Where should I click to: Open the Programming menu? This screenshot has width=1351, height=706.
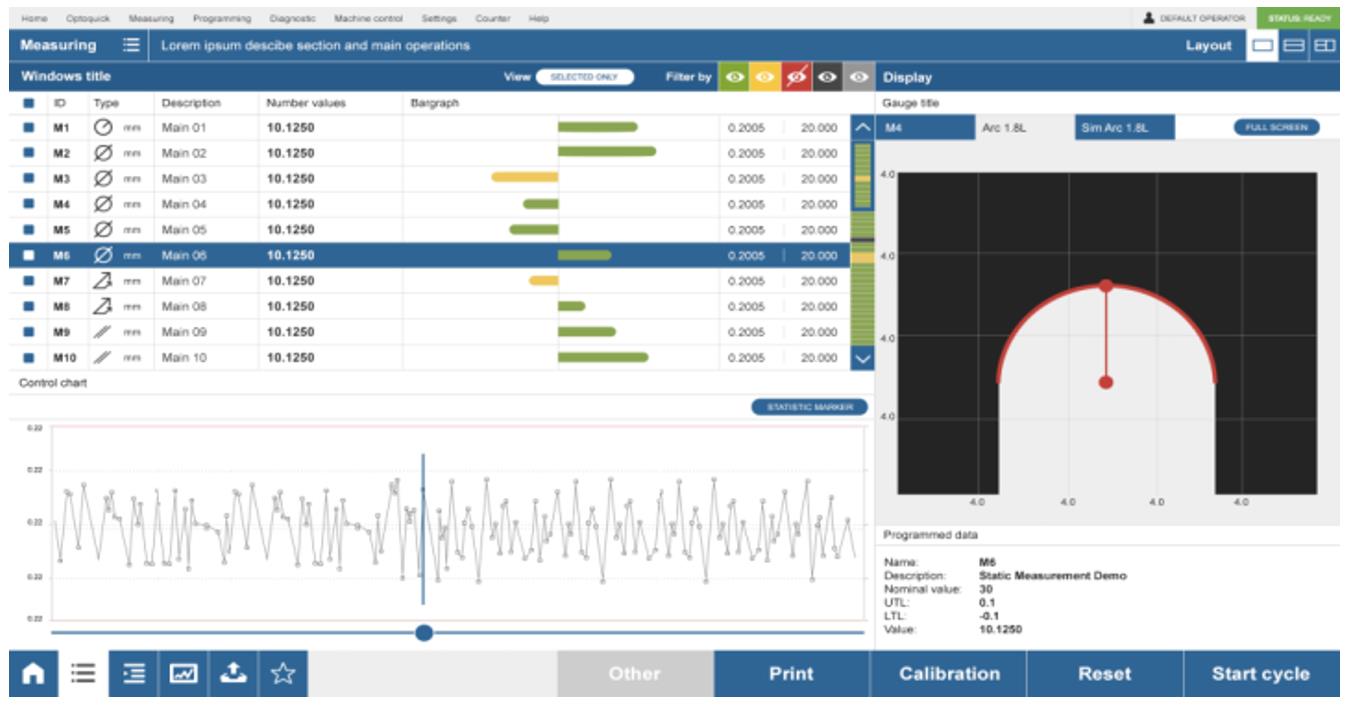[221, 19]
